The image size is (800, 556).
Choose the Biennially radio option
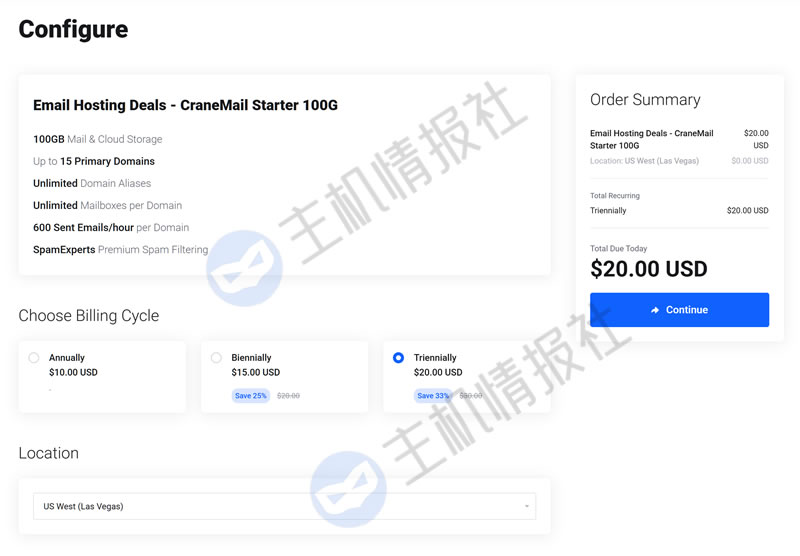(216, 358)
